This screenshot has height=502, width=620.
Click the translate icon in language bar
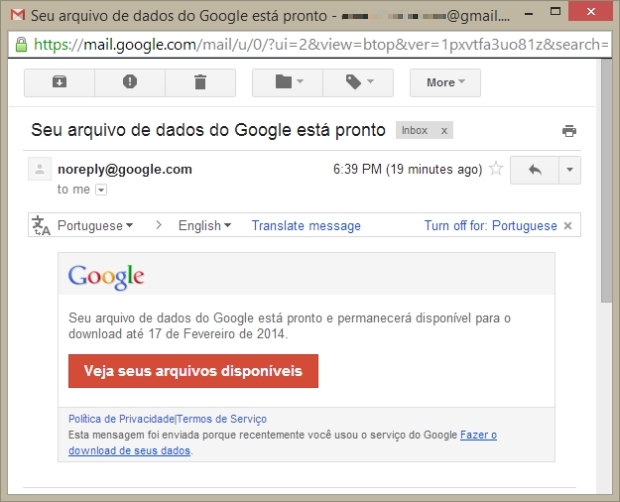coord(41,225)
